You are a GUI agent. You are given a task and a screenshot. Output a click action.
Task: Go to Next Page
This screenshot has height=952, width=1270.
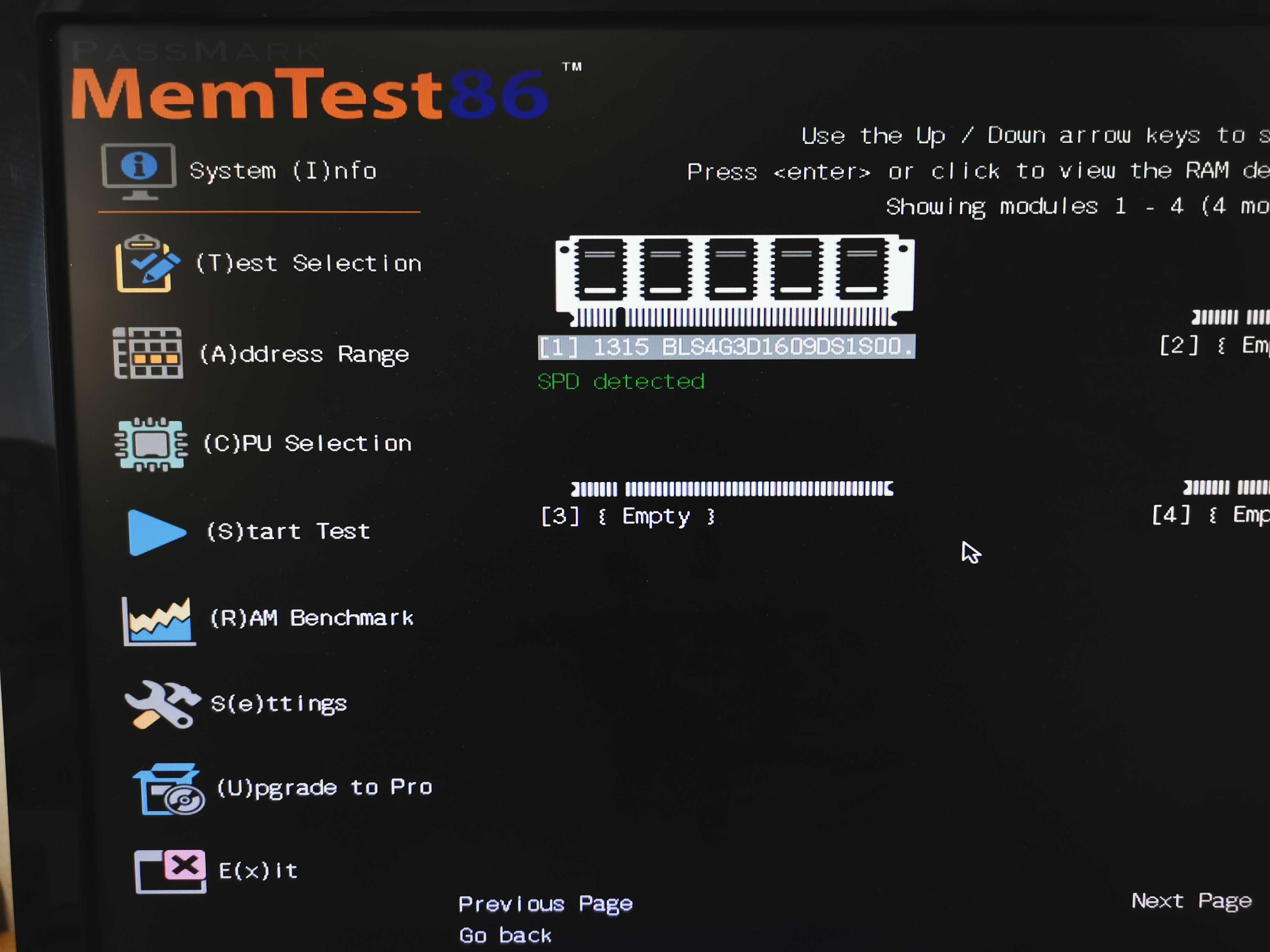(1191, 902)
